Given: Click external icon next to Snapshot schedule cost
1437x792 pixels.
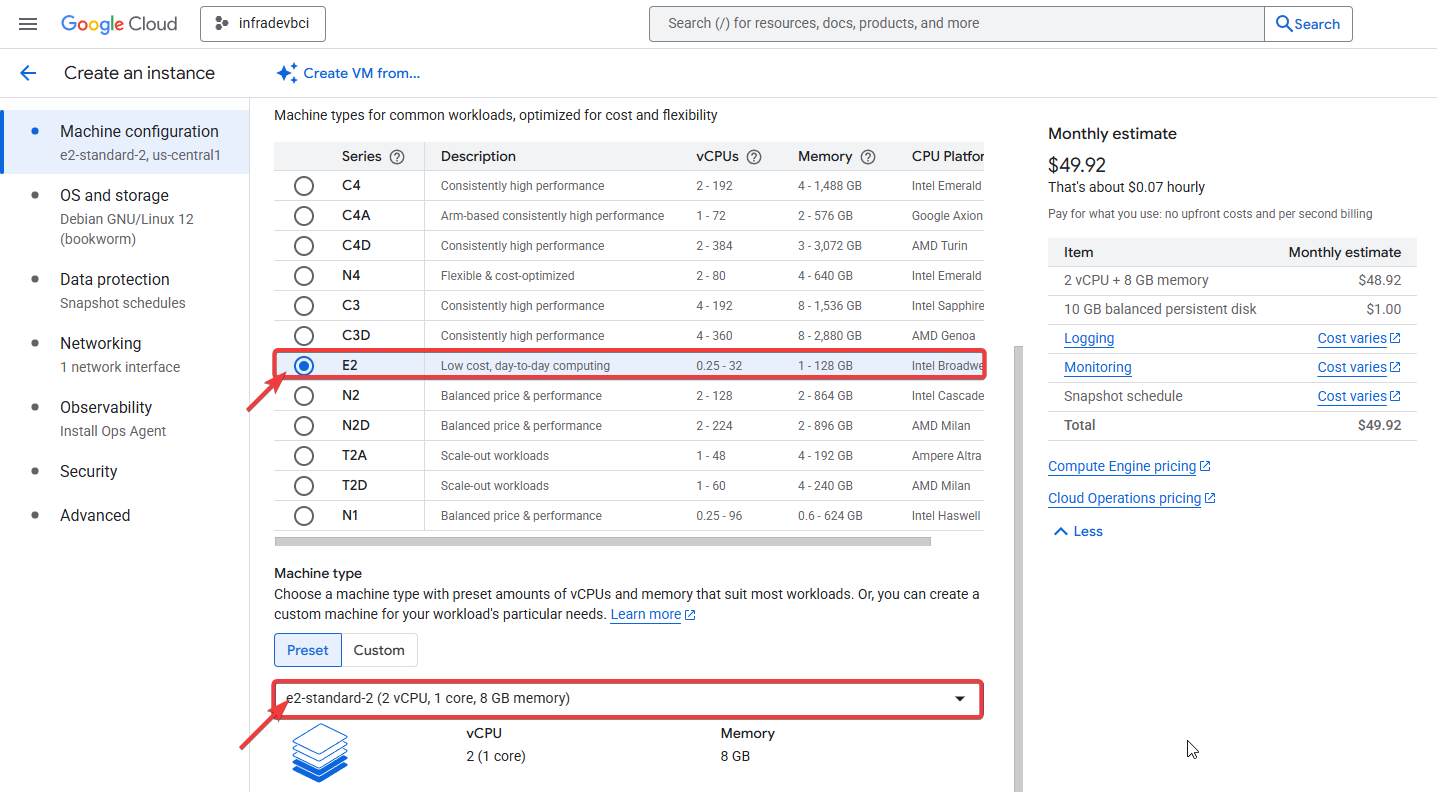Looking at the screenshot, I should coord(1395,397).
